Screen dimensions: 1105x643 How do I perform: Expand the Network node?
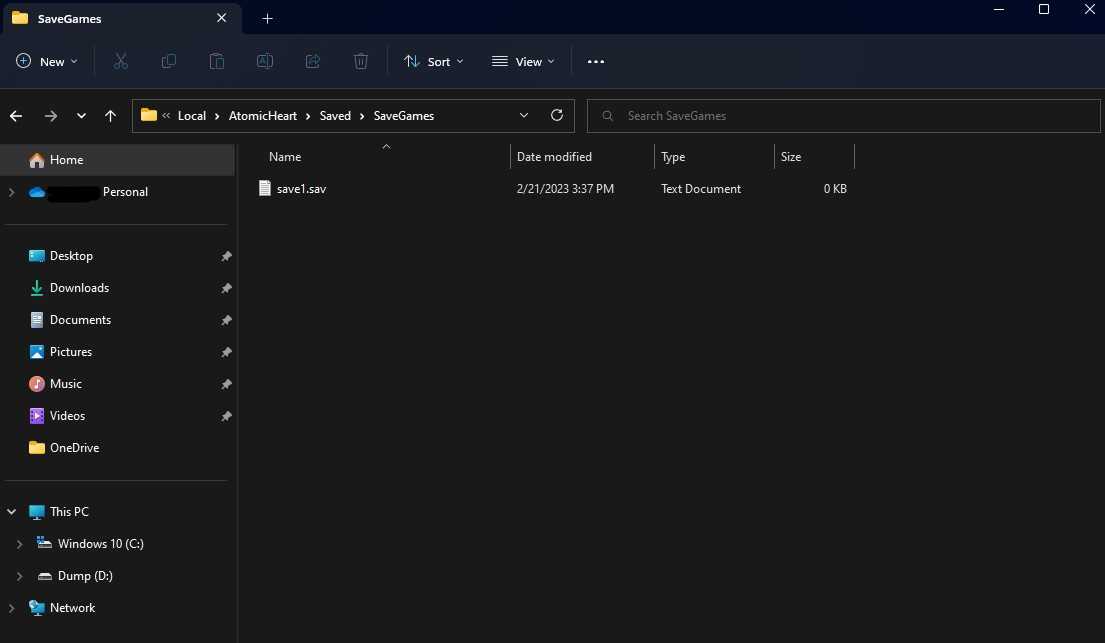(11, 608)
